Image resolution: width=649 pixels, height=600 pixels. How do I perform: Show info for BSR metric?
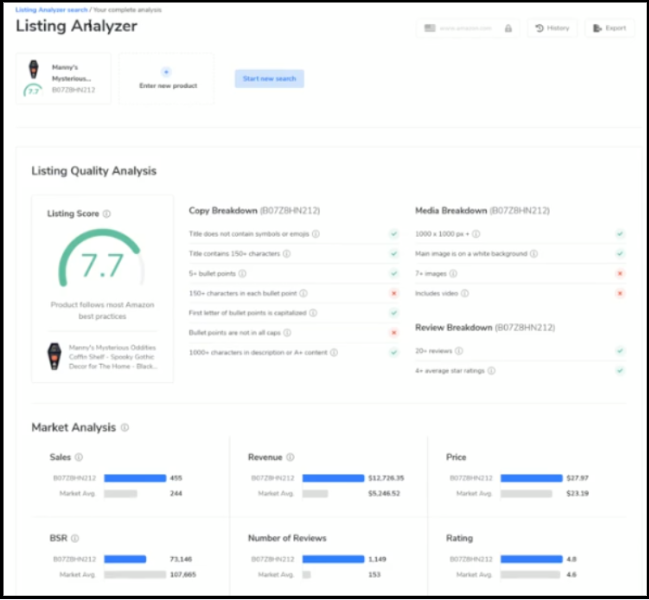[75, 538]
